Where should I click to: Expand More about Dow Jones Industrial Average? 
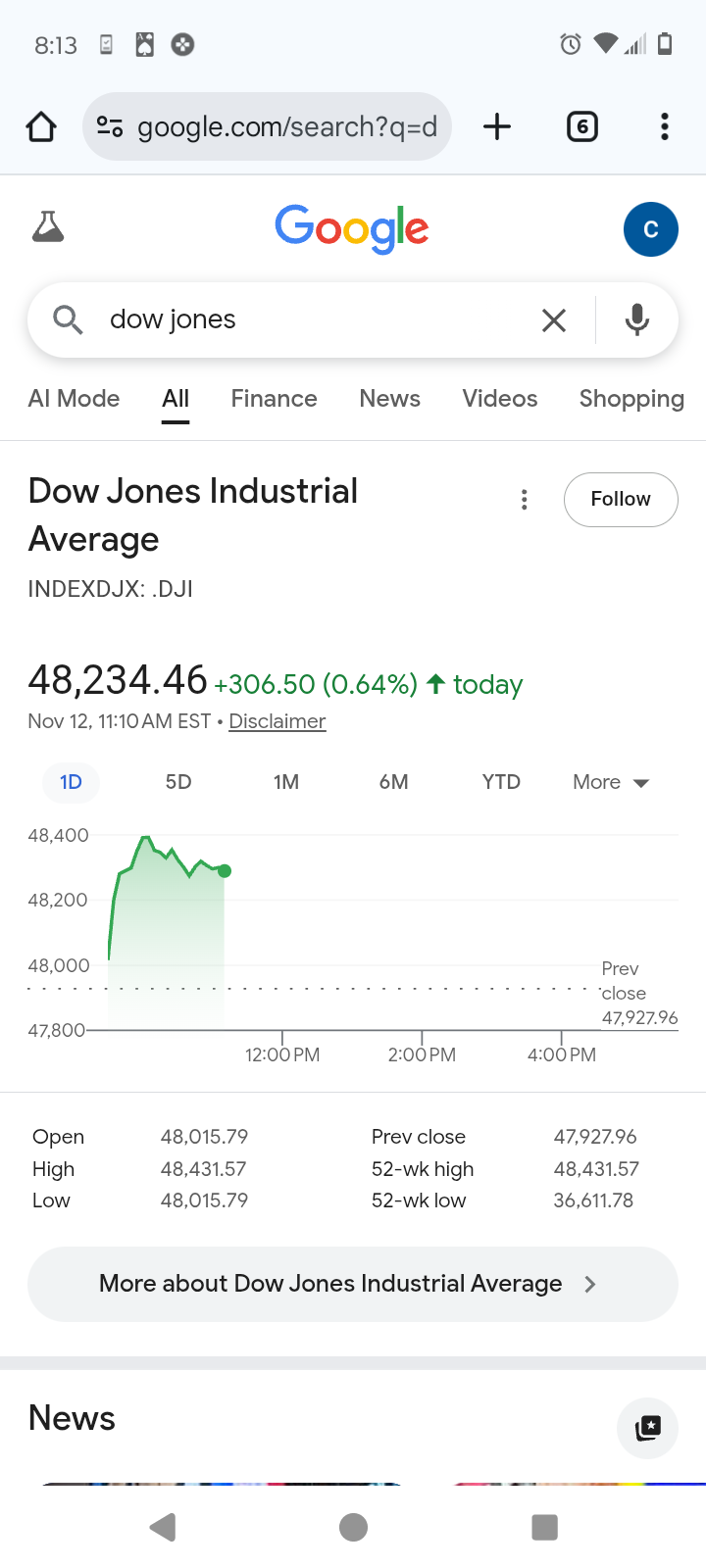(353, 1284)
